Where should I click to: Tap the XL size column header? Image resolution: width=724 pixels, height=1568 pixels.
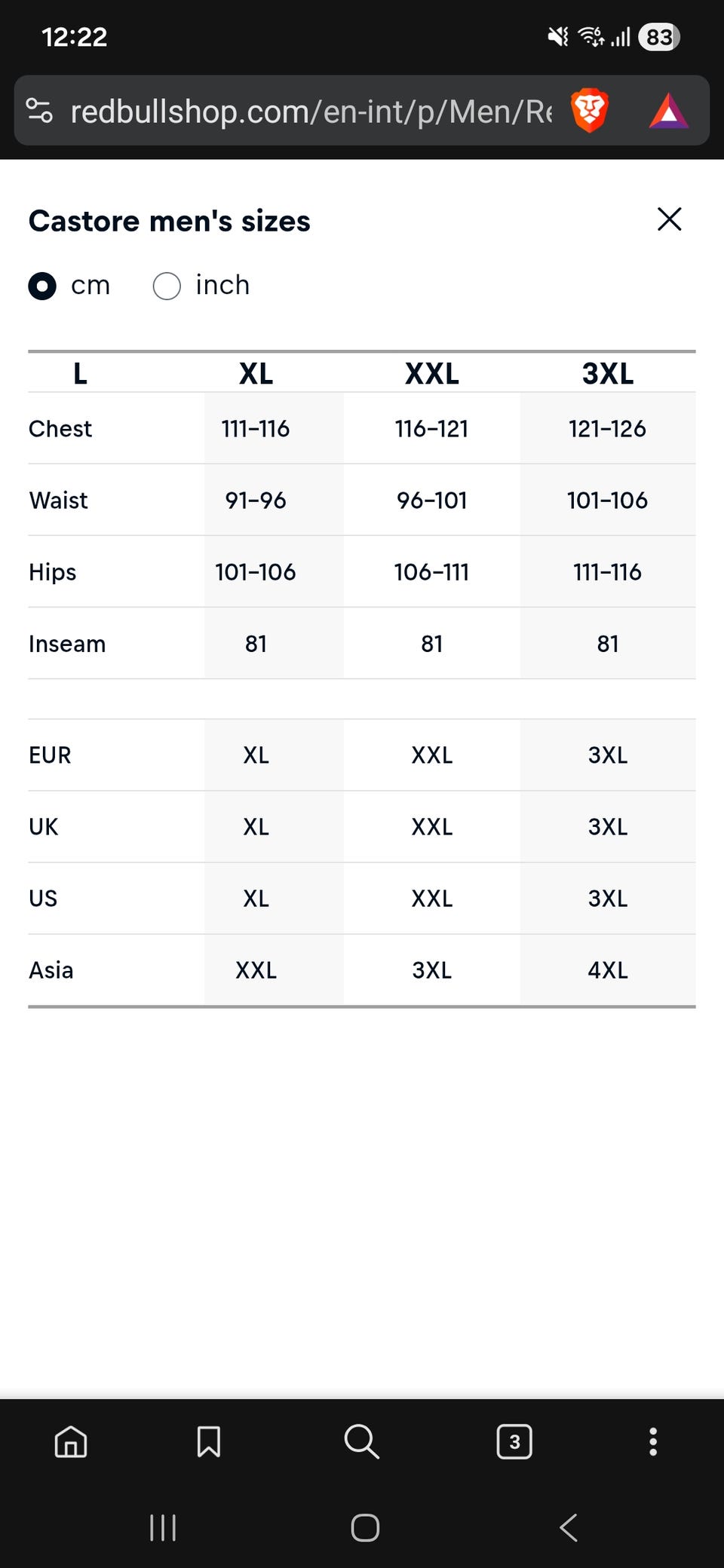pos(256,373)
